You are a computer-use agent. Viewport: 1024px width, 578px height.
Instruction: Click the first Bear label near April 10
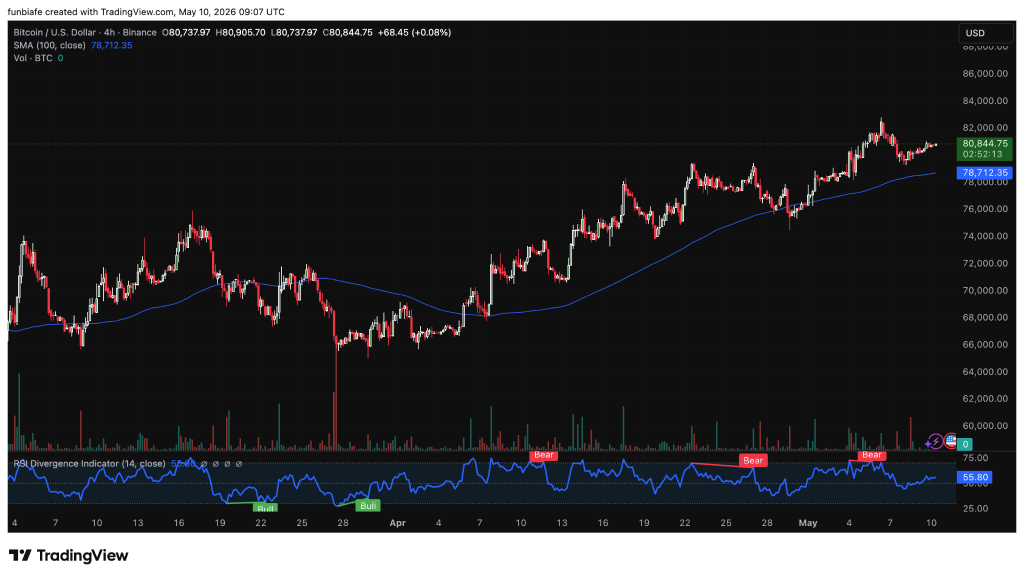(543, 455)
